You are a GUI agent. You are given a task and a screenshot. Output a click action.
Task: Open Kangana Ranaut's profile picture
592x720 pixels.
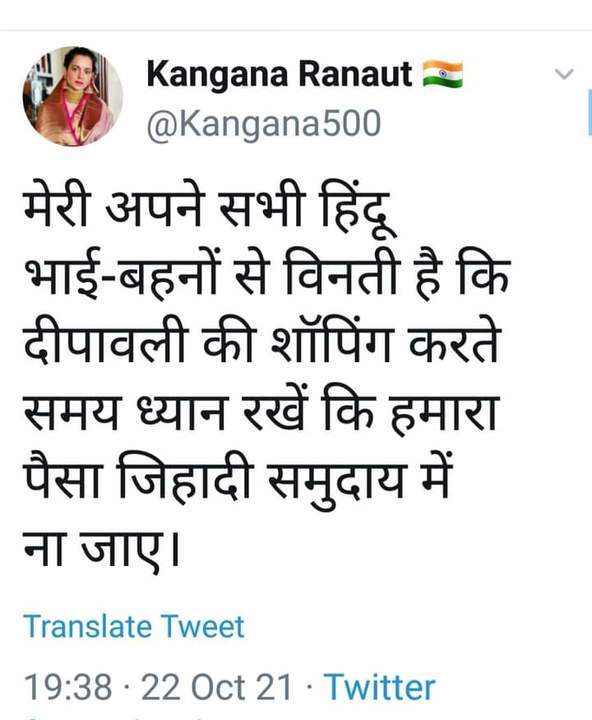(x=73, y=96)
